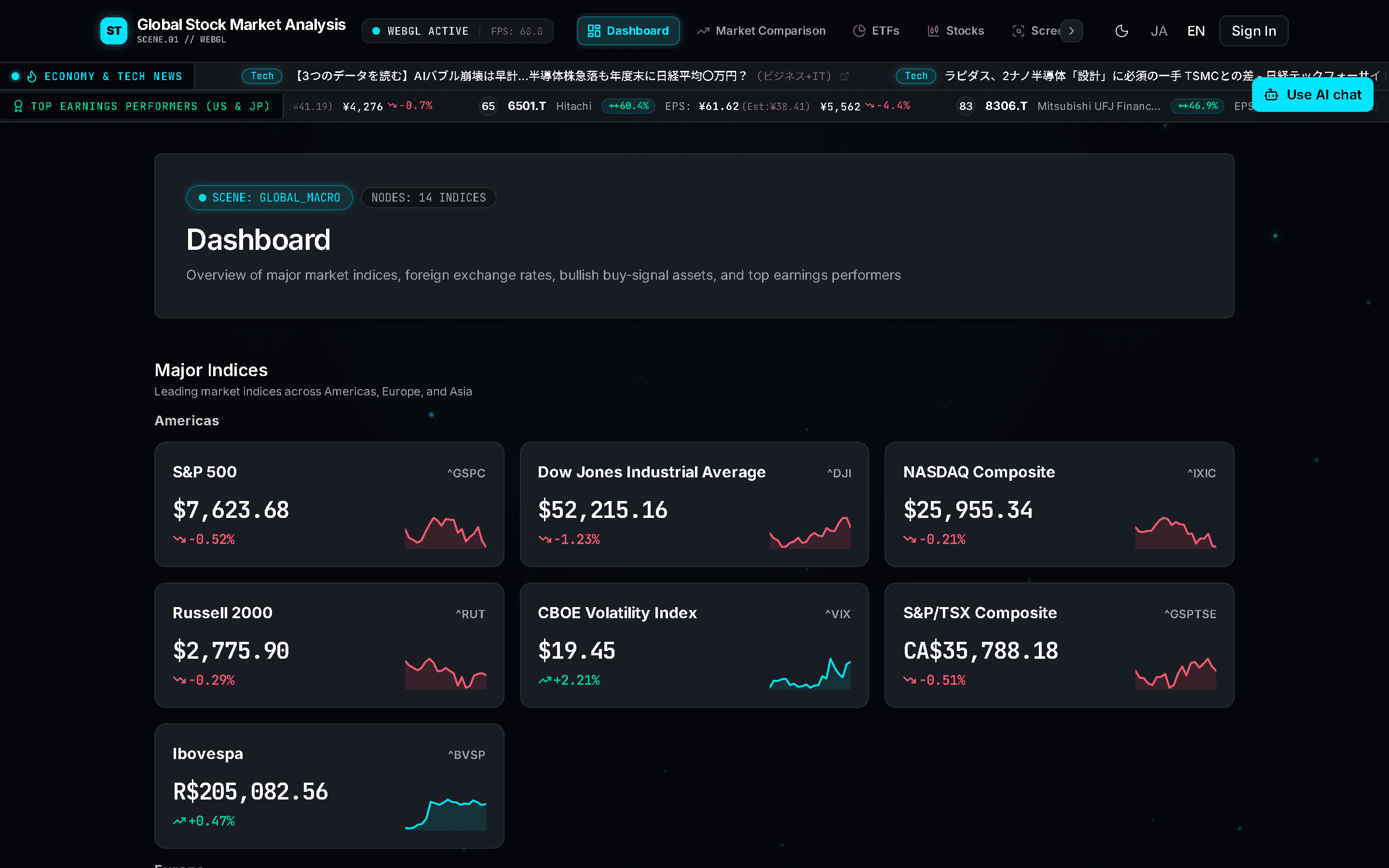Open the Stocks tab
Image resolution: width=1389 pixels, height=868 pixels.
pyautogui.click(x=956, y=31)
